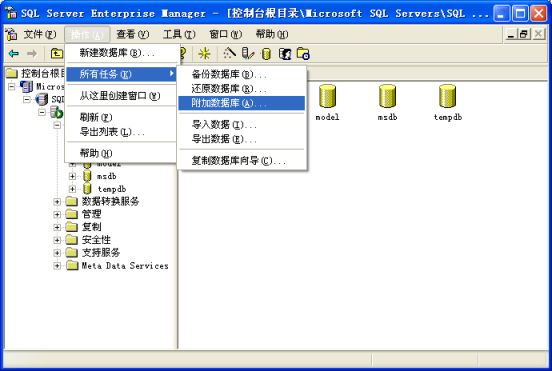Minimize the inner console child window
The width and height of the screenshot is (552, 371).
(511, 34)
